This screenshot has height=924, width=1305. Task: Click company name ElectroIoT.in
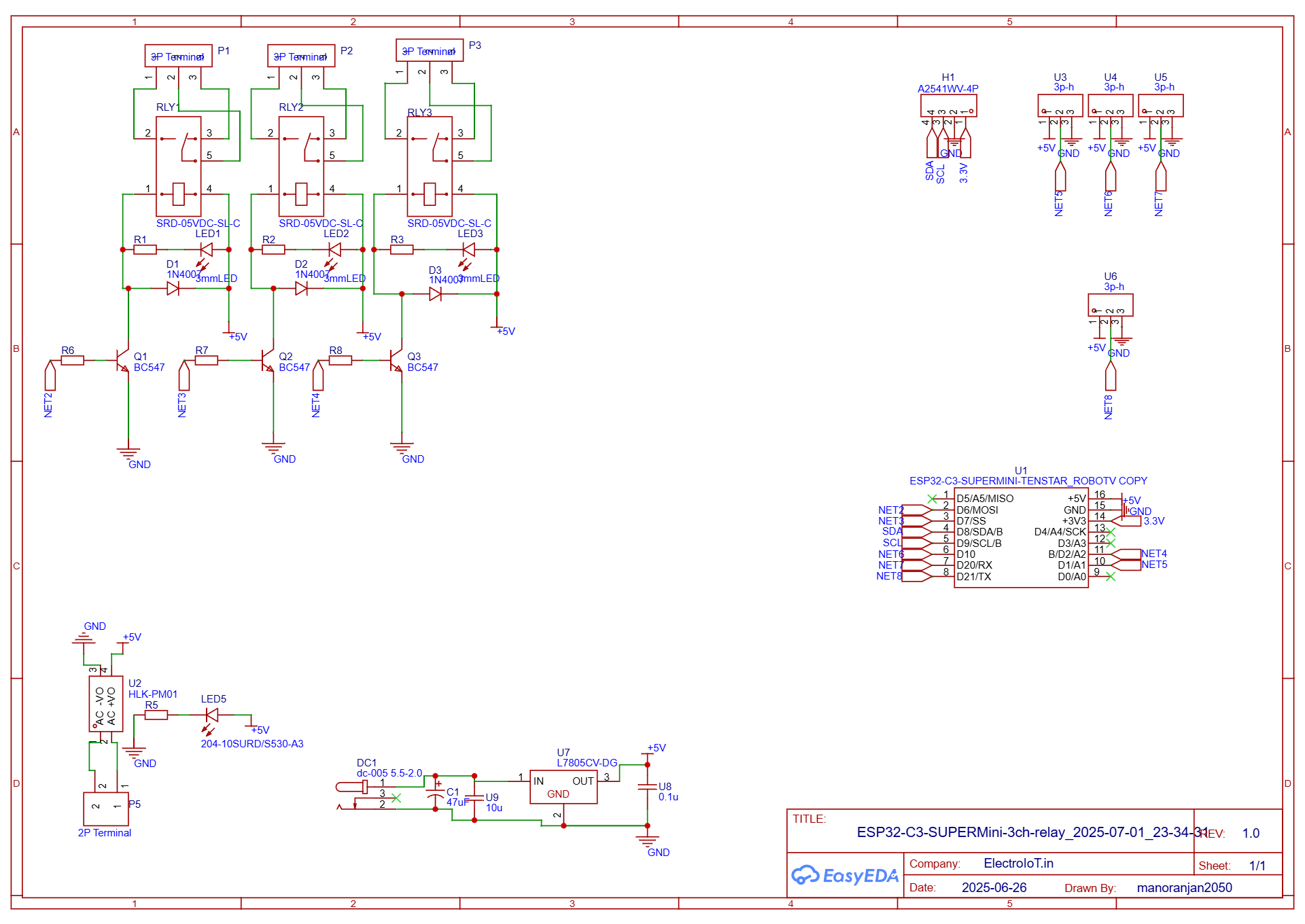point(1018,864)
